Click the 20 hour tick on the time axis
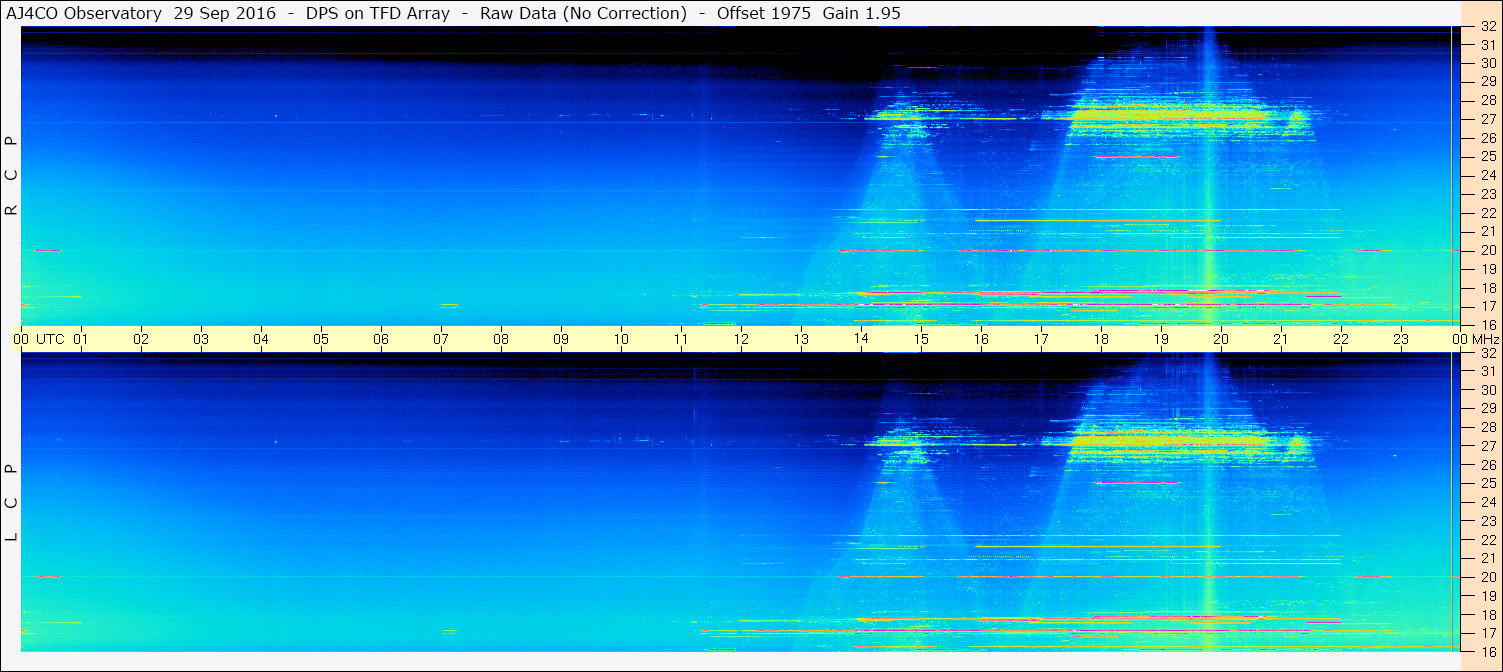This screenshot has width=1503, height=672. click(x=1221, y=339)
